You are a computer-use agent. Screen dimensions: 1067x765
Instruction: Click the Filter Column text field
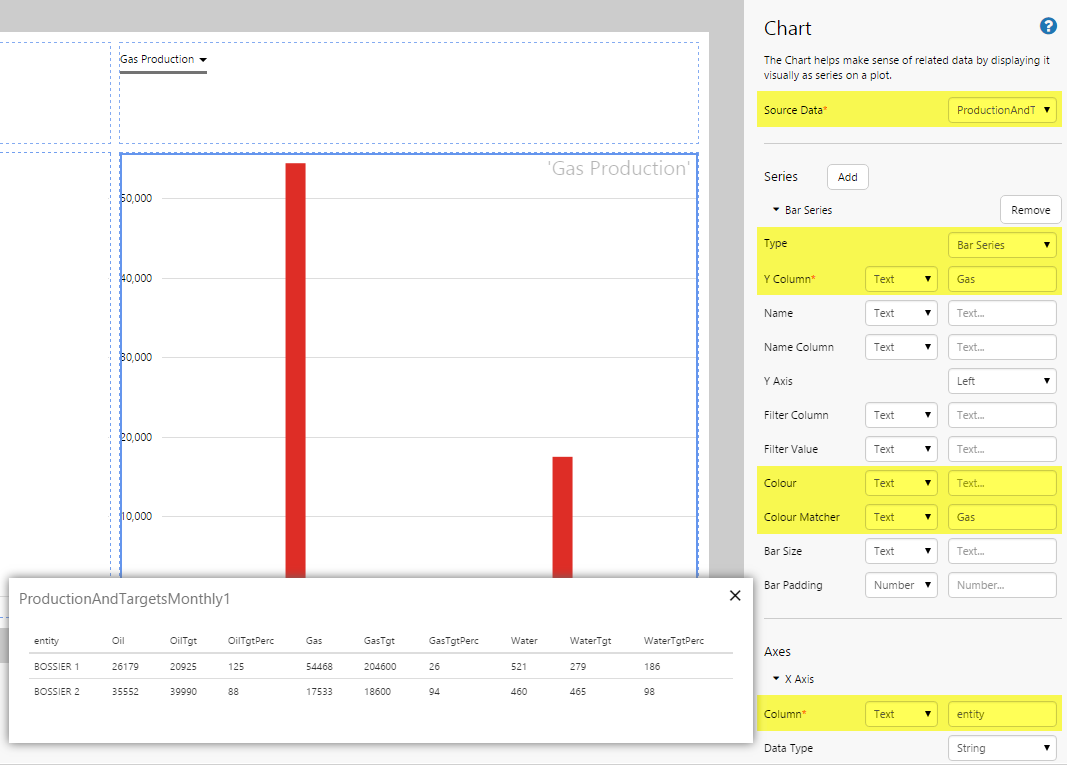pos(1002,415)
